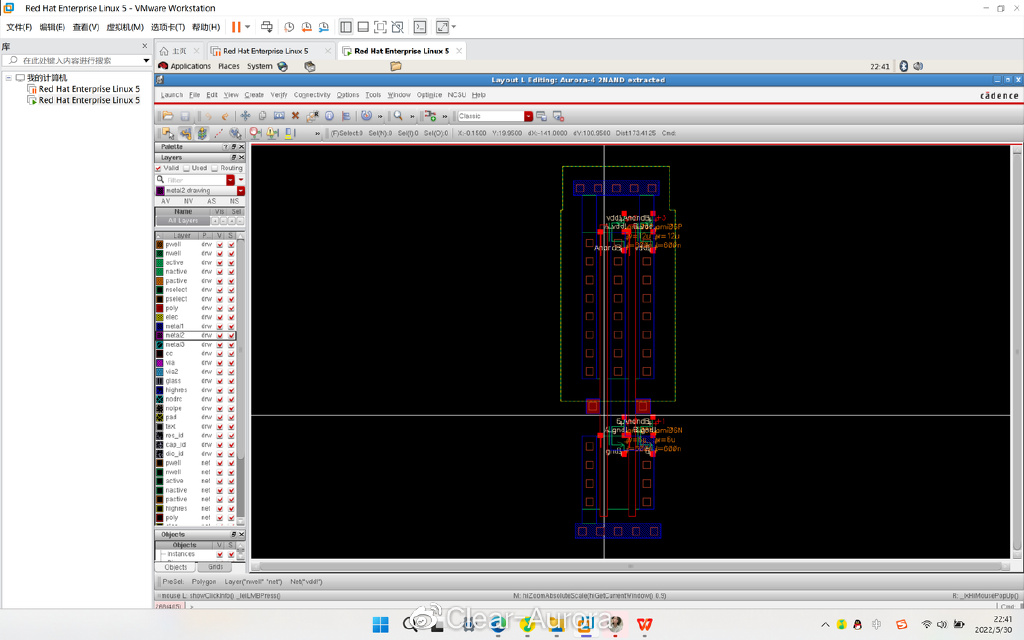
Task: Click the Ruler tool icon
Action: tap(218, 133)
